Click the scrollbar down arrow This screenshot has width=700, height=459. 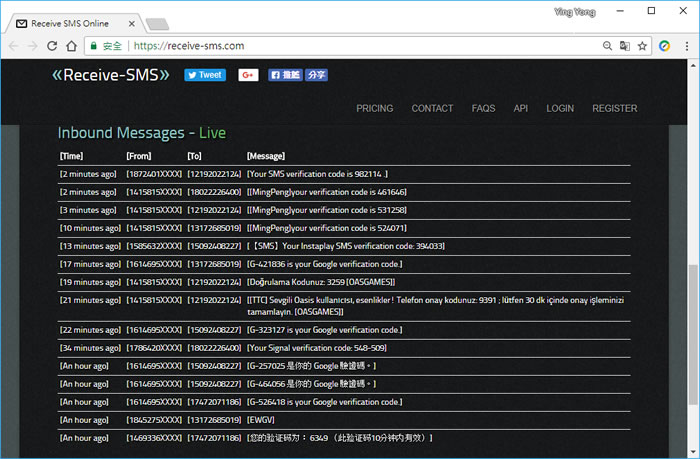(x=693, y=452)
